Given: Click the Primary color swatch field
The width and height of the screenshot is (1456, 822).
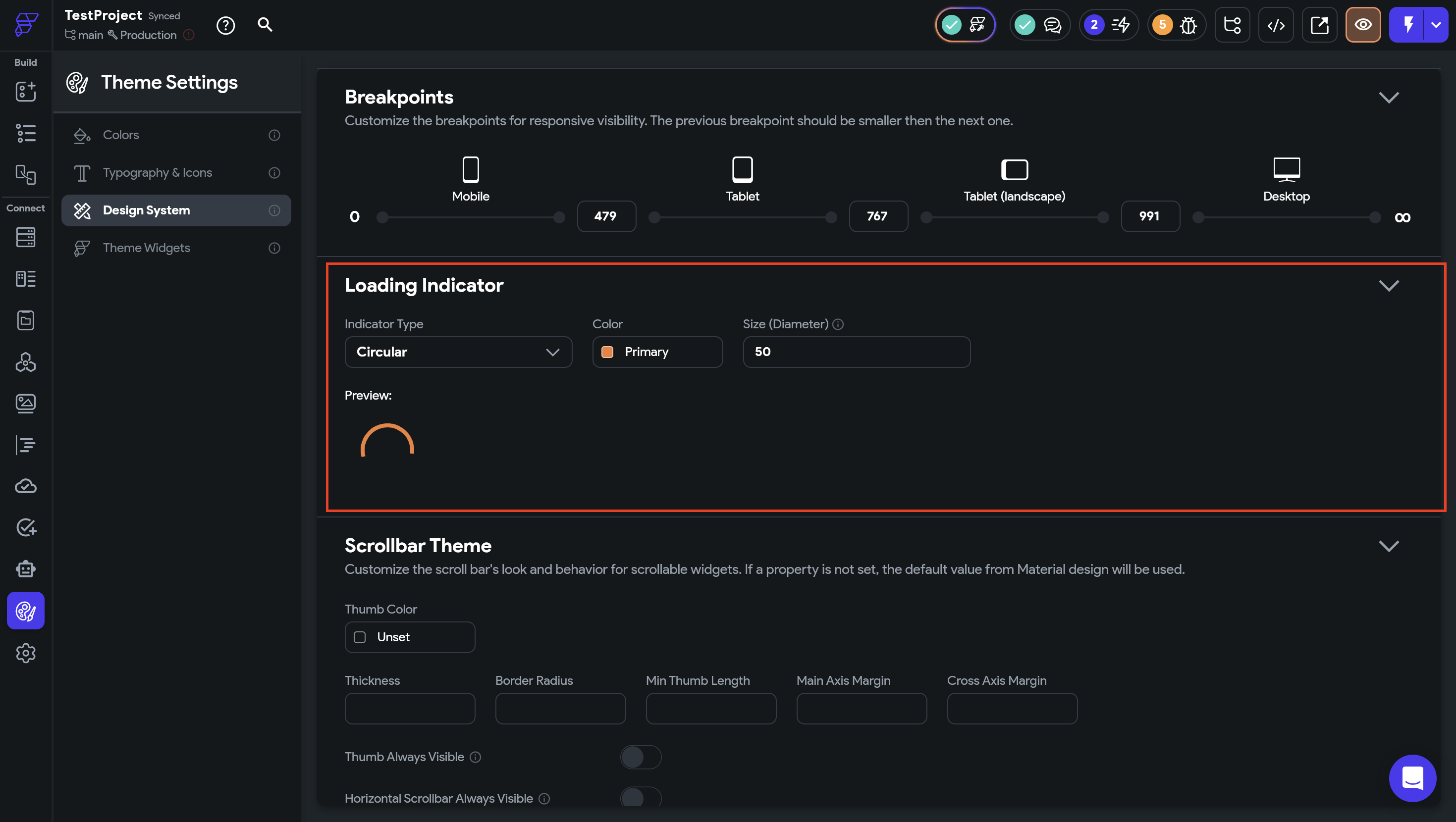Looking at the screenshot, I should tap(657, 352).
